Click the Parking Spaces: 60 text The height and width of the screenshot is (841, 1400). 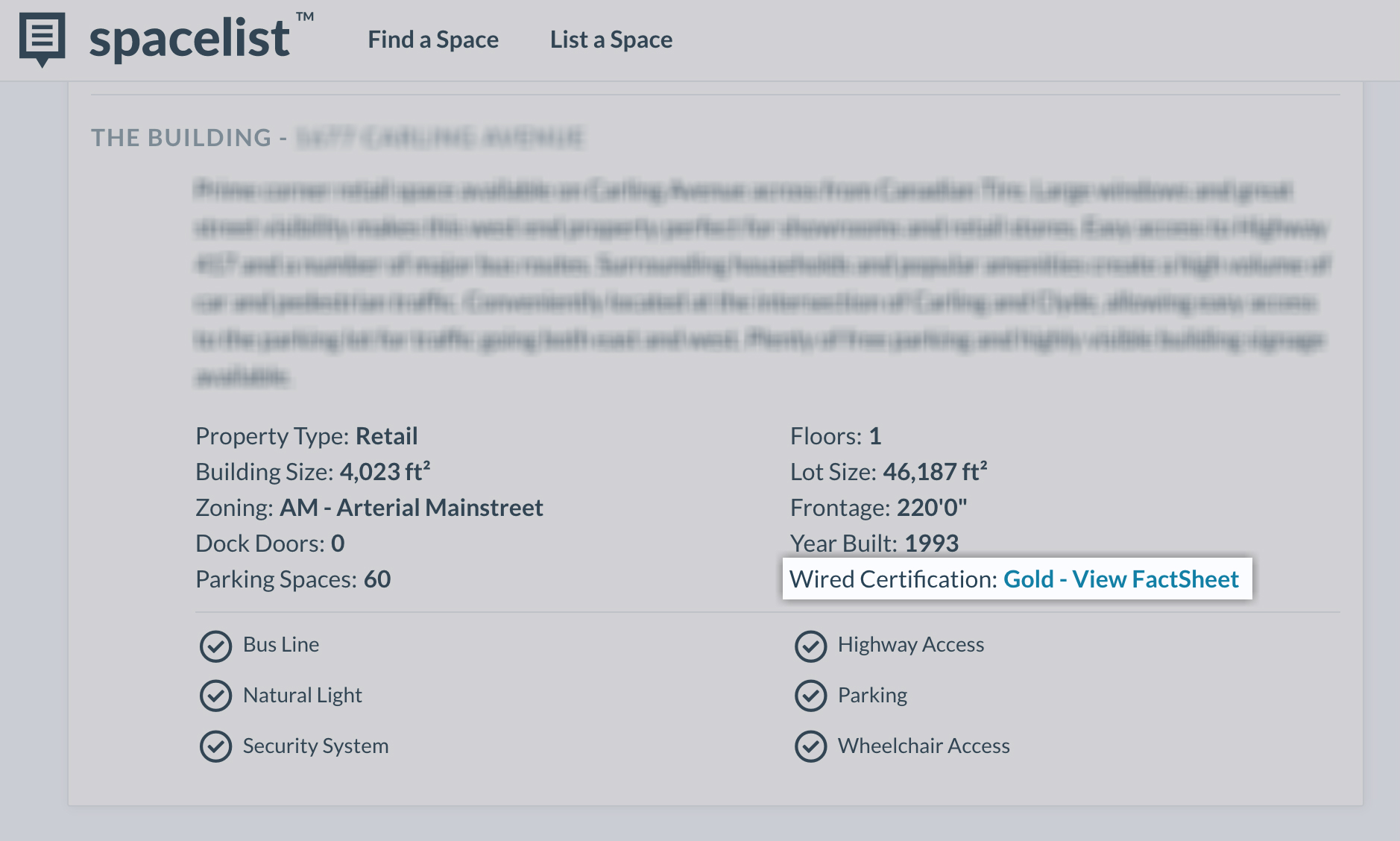(x=293, y=579)
